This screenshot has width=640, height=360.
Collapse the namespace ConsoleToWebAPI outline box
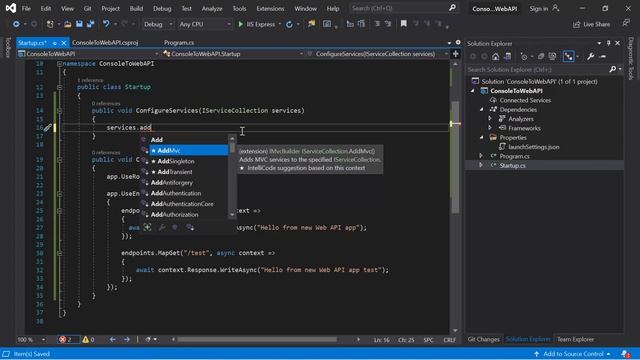coord(60,64)
